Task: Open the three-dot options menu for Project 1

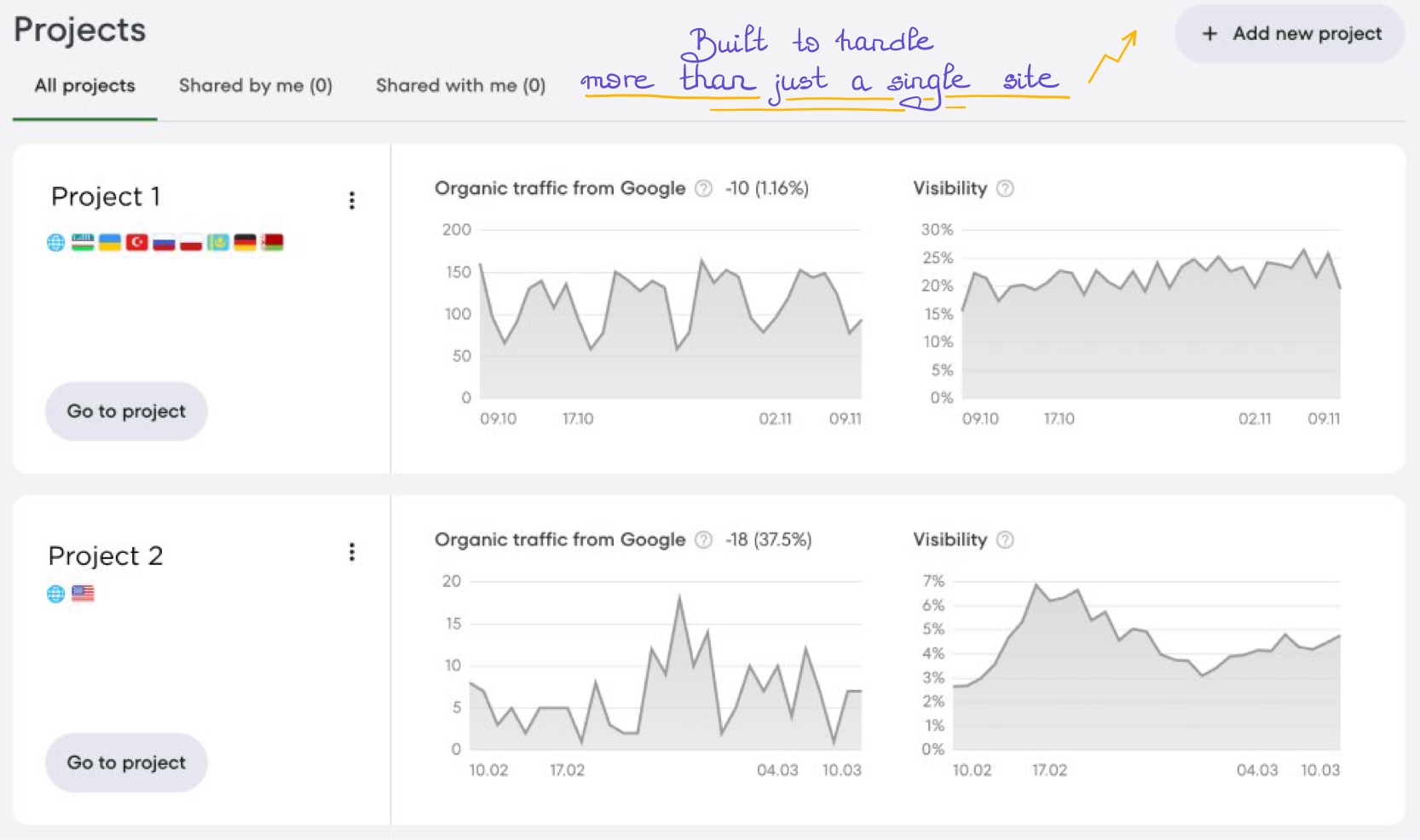Action: (x=352, y=200)
